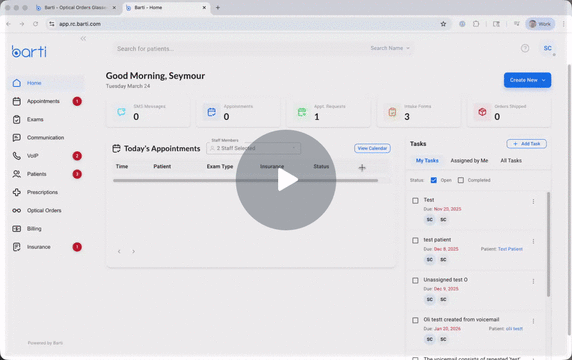Click the Tasks panel scrollbar
This screenshot has height=360, width=572.
[x=548, y=244]
